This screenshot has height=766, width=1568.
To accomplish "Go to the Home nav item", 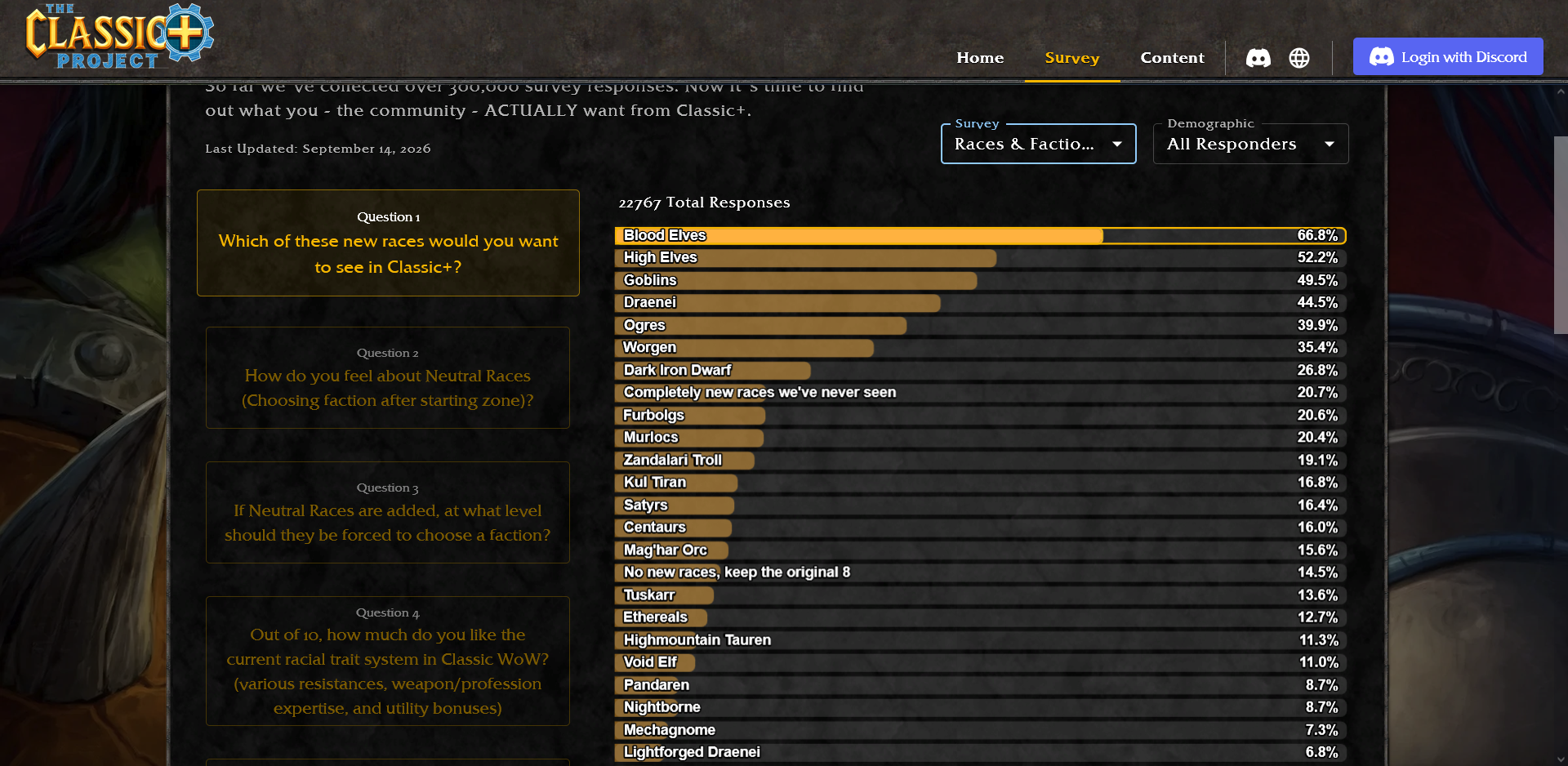I will (980, 58).
